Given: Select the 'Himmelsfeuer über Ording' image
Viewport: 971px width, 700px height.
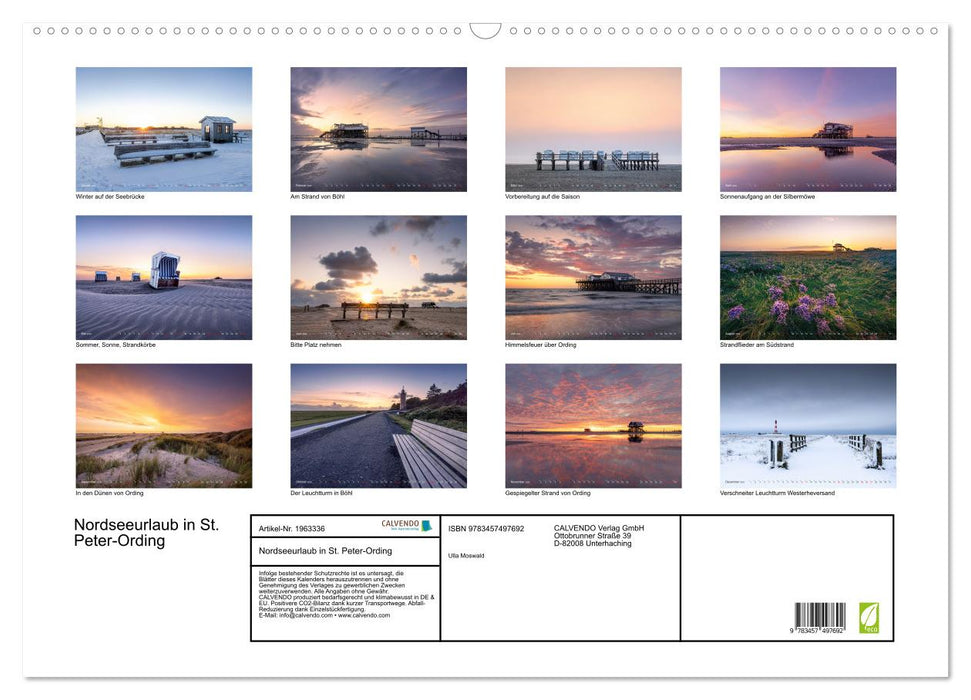Looking at the screenshot, I should (x=593, y=277).
